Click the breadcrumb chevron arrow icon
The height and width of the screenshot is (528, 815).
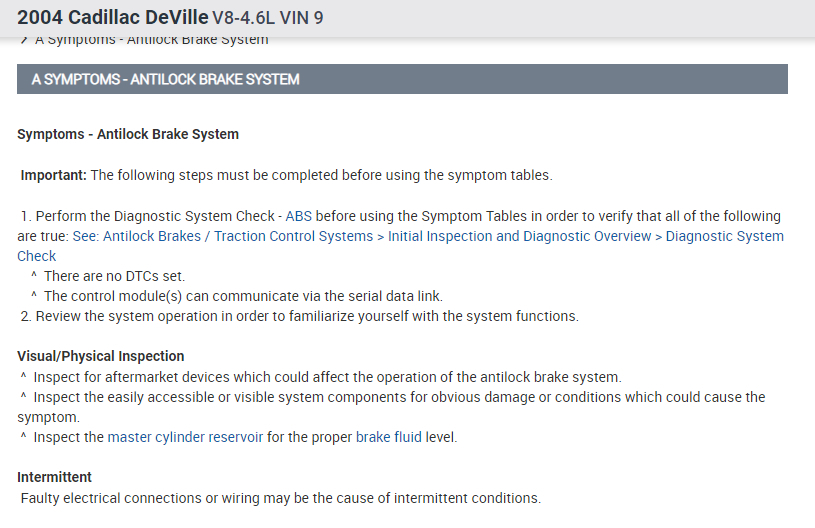pyautogui.click(x=23, y=40)
